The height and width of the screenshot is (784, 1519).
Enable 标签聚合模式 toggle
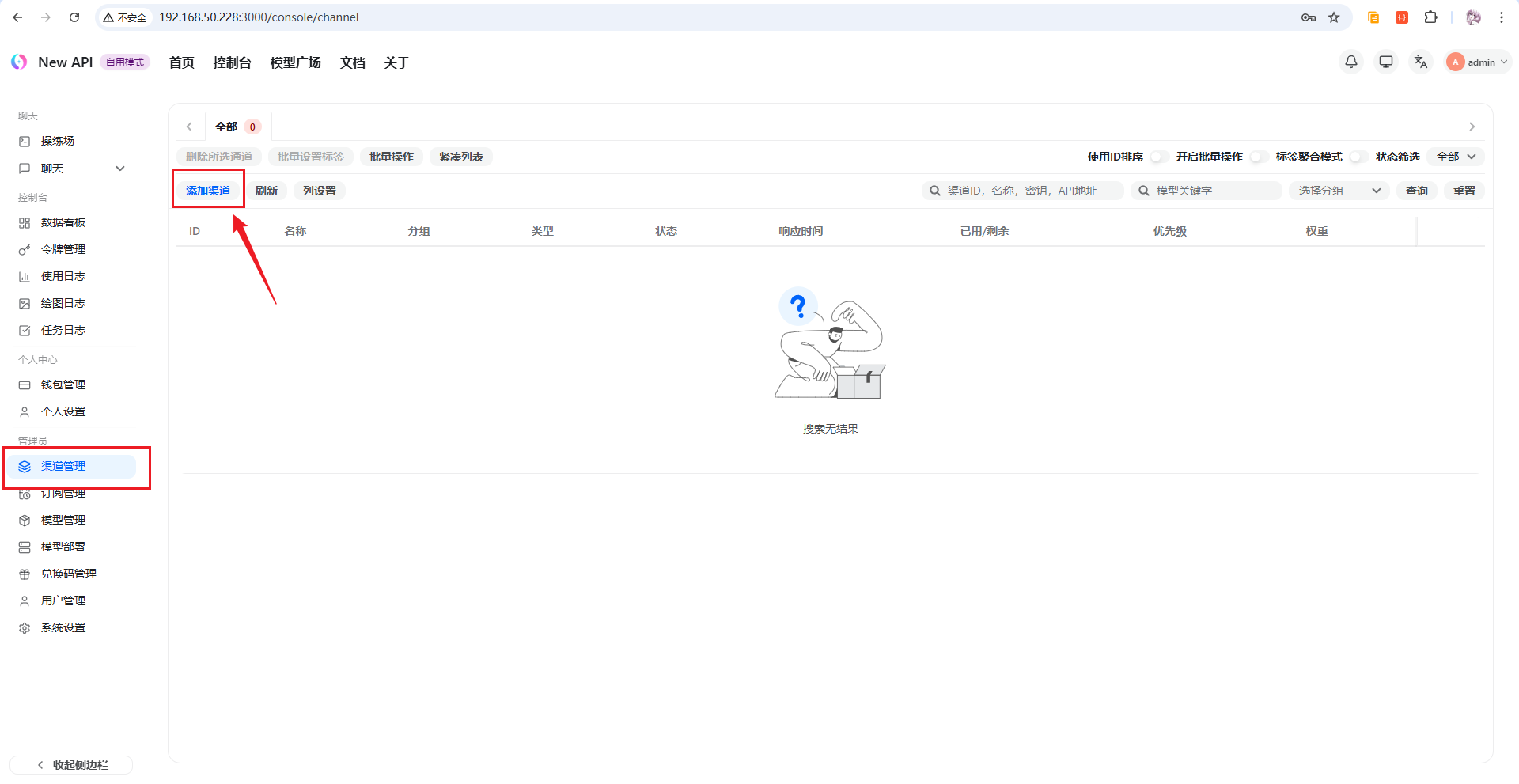click(1358, 157)
